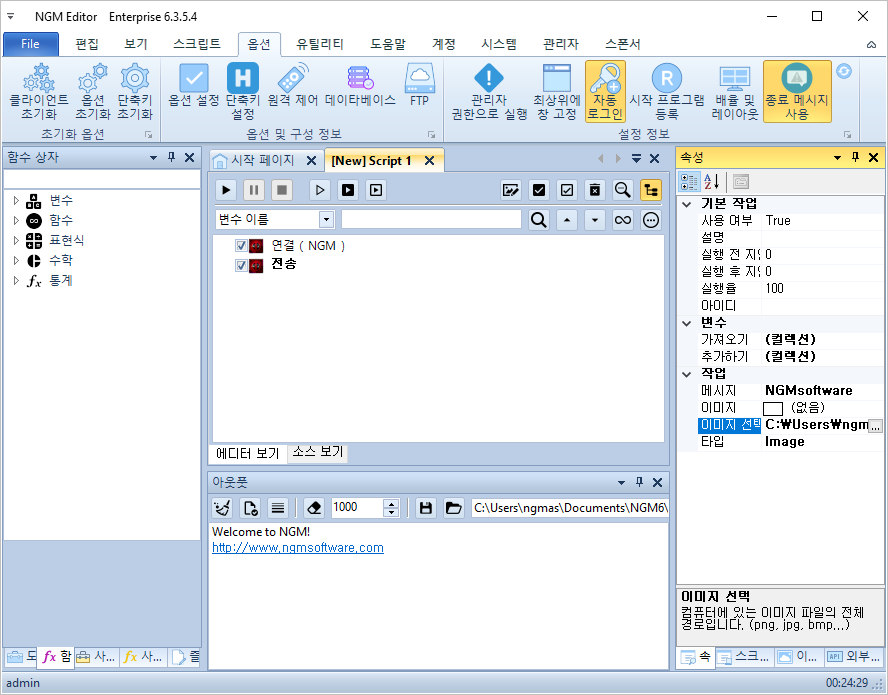Open 옵션 설정 in ribbon

[x=194, y=85]
